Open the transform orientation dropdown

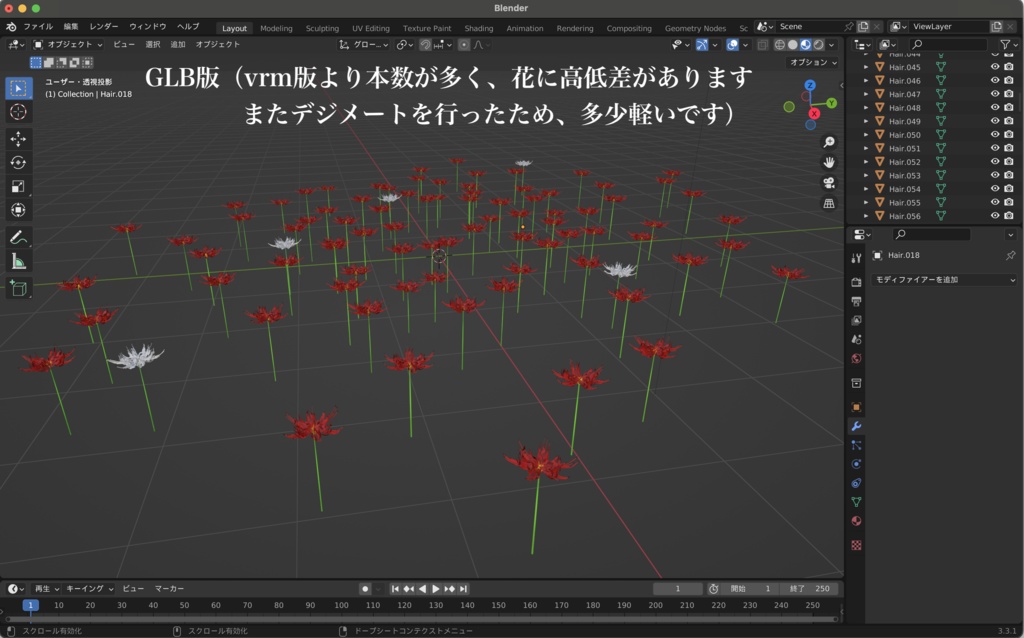click(x=364, y=44)
